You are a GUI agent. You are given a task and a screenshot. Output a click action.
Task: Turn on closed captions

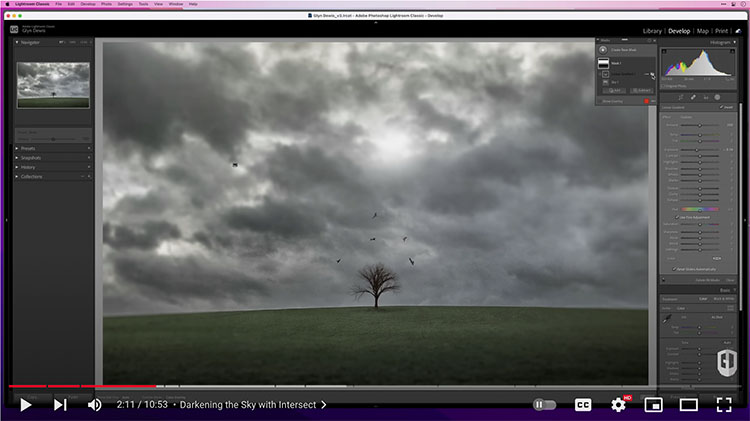pyautogui.click(x=583, y=405)
